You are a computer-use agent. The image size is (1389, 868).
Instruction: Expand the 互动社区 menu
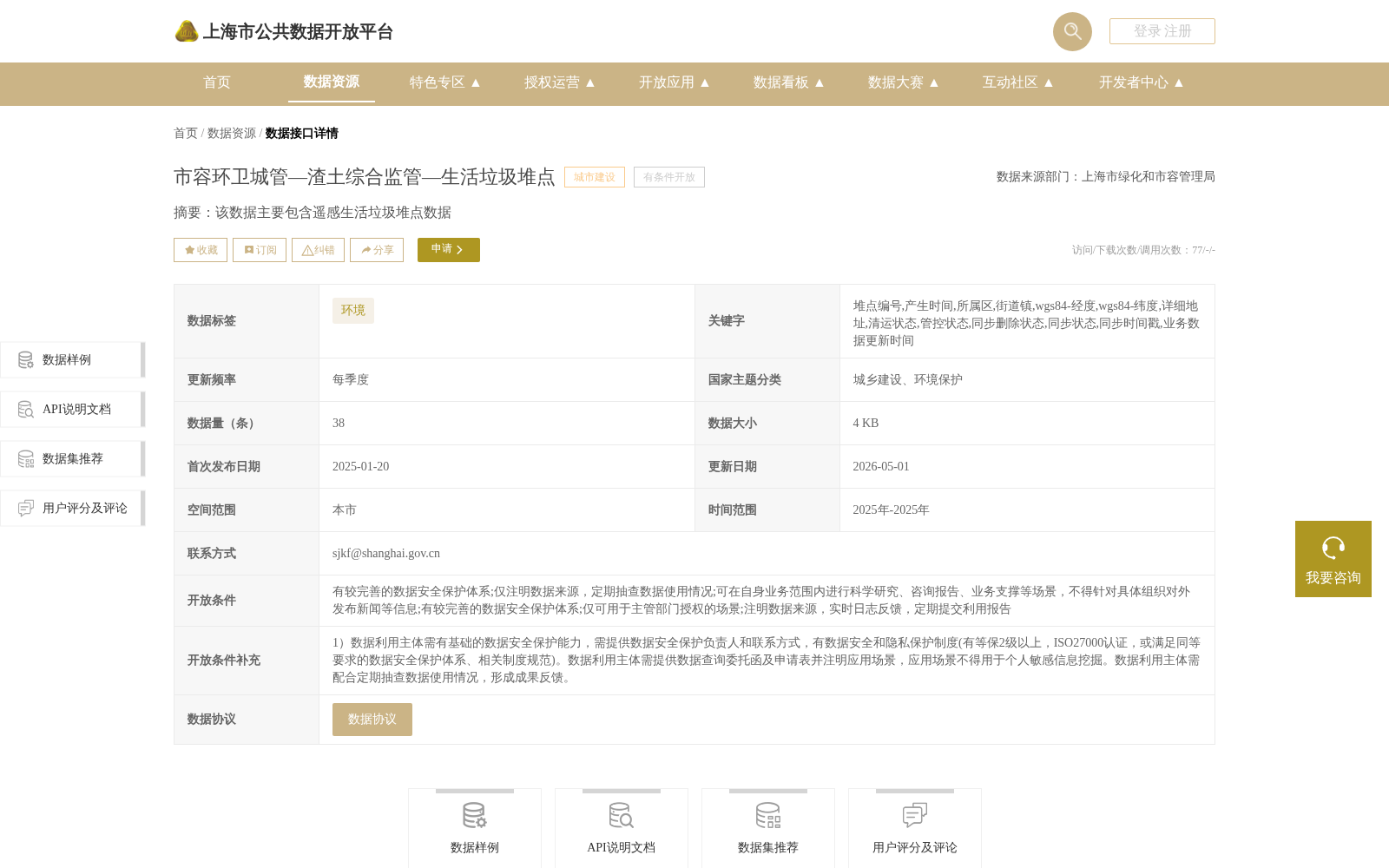point(1018,82)
